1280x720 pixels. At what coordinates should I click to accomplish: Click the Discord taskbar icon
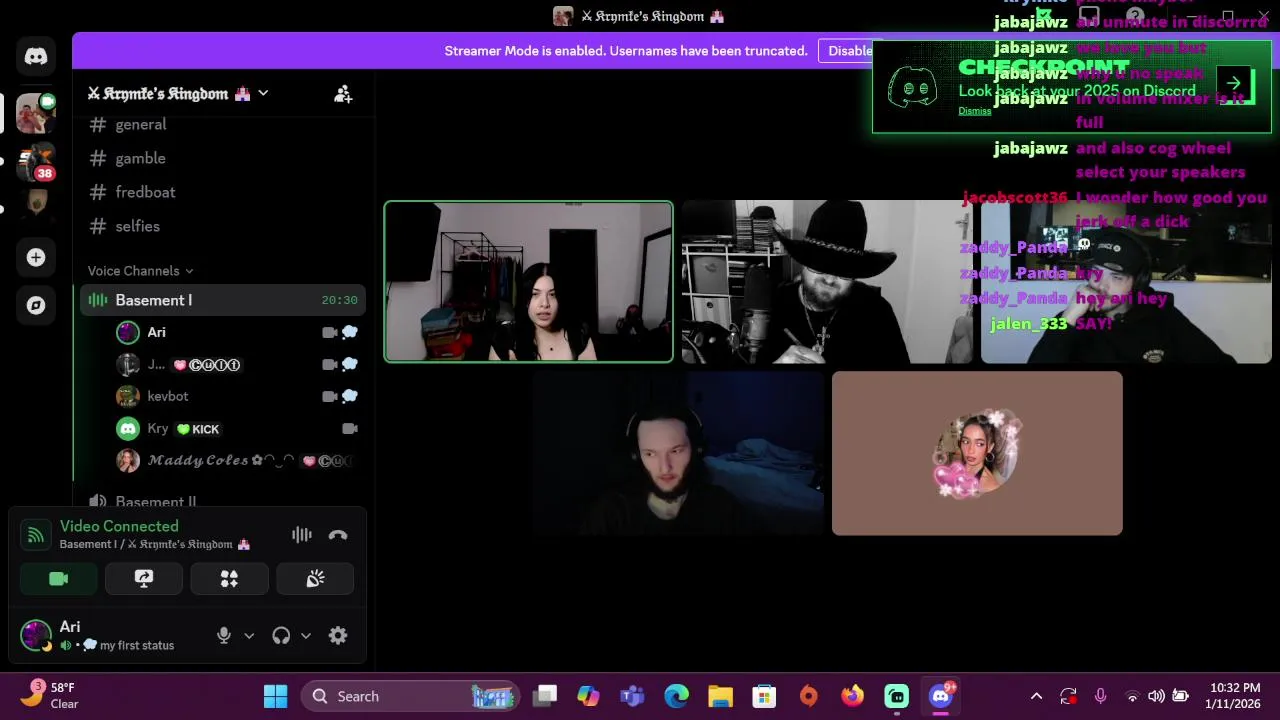click(941, 696)
